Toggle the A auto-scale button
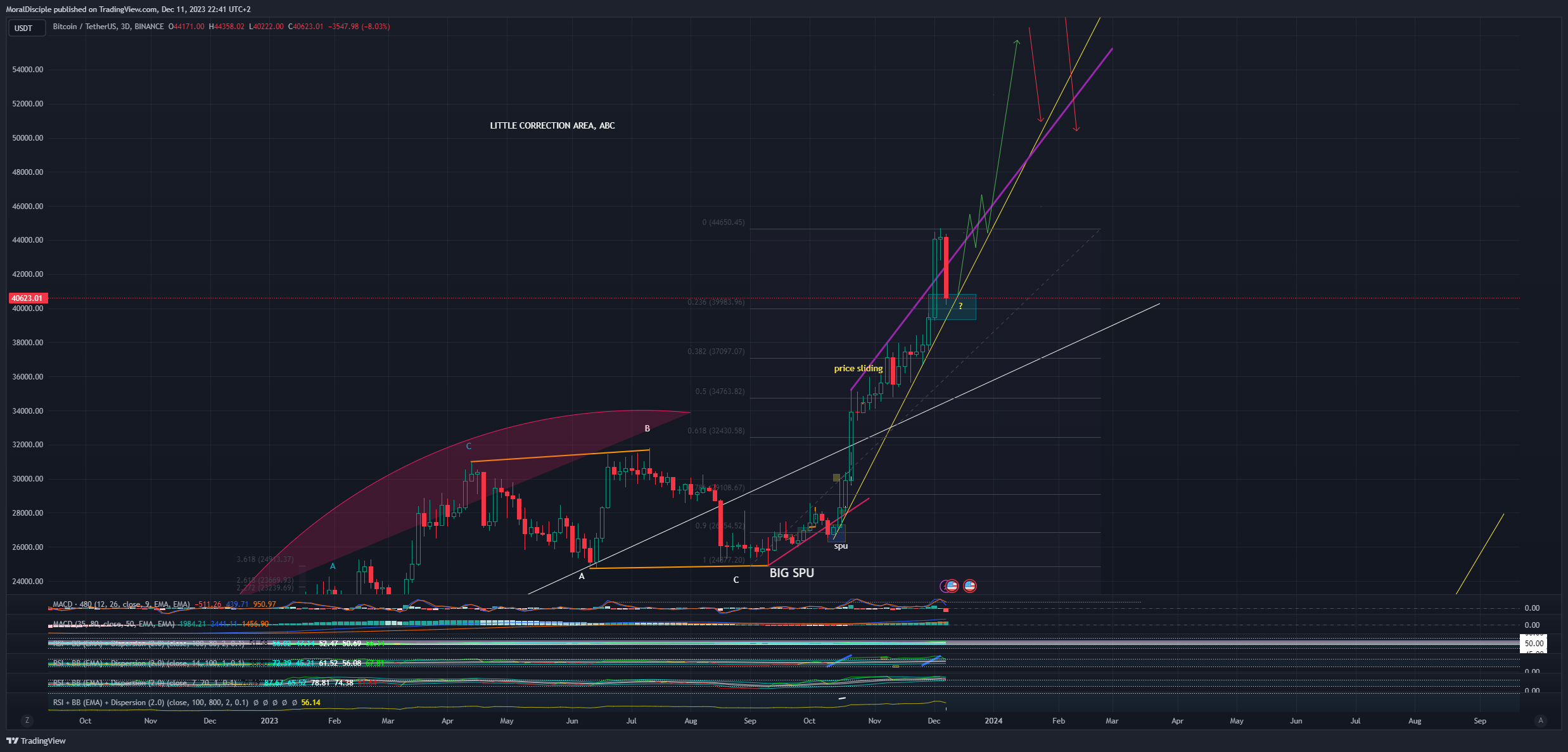The width and height of the screenshot is (1568, 752). pyautogui.click(x=1541, y=720)
